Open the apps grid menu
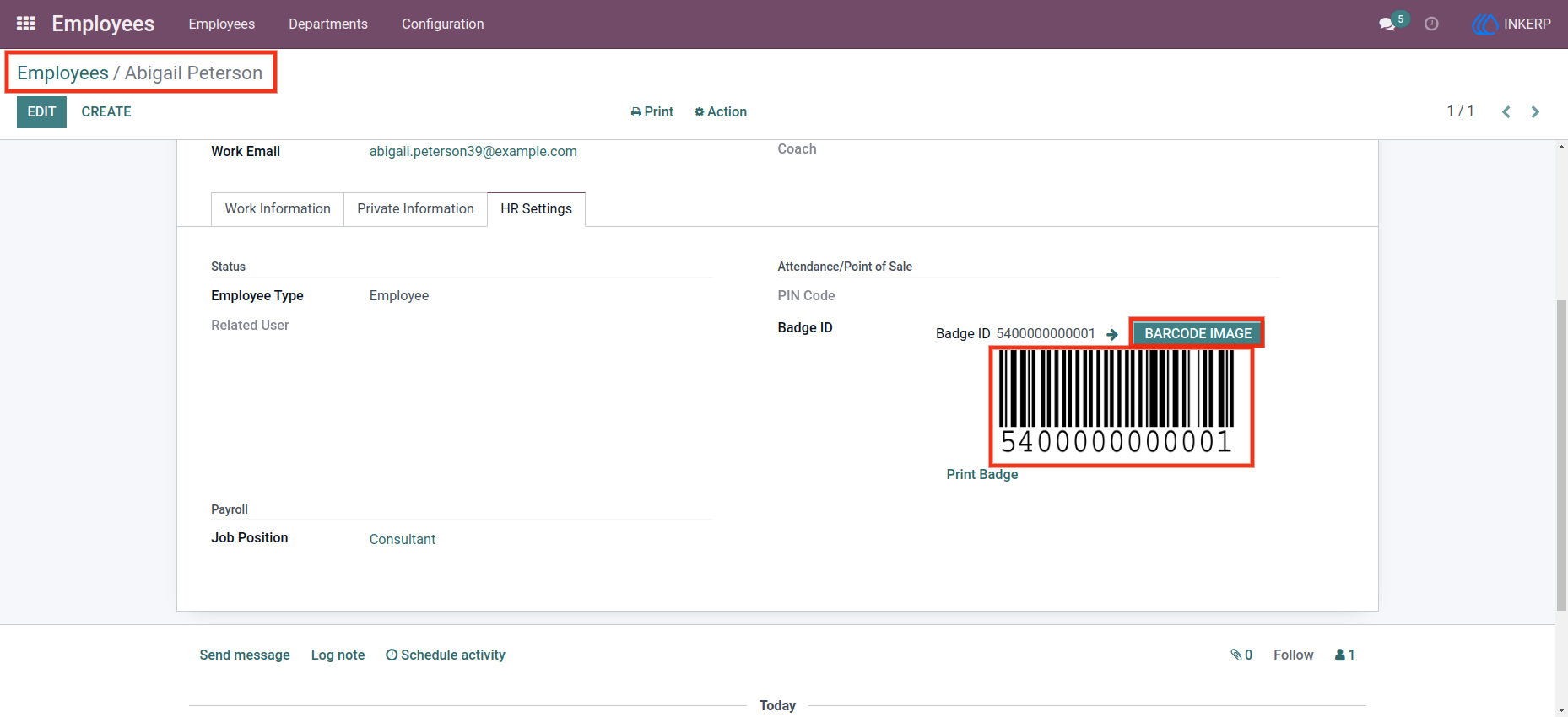This screenshot has height=717, width=1568. click(26, 24)
